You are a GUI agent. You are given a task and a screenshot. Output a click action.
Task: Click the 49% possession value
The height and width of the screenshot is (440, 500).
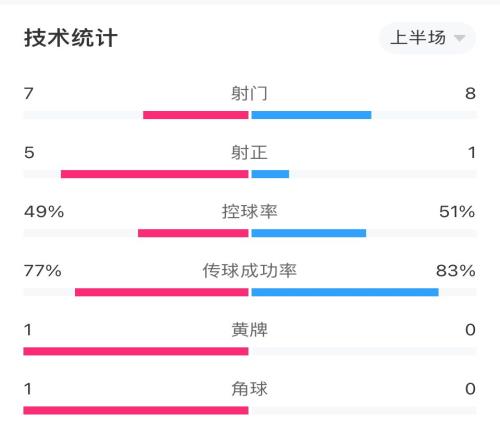(x=44, y=212)
